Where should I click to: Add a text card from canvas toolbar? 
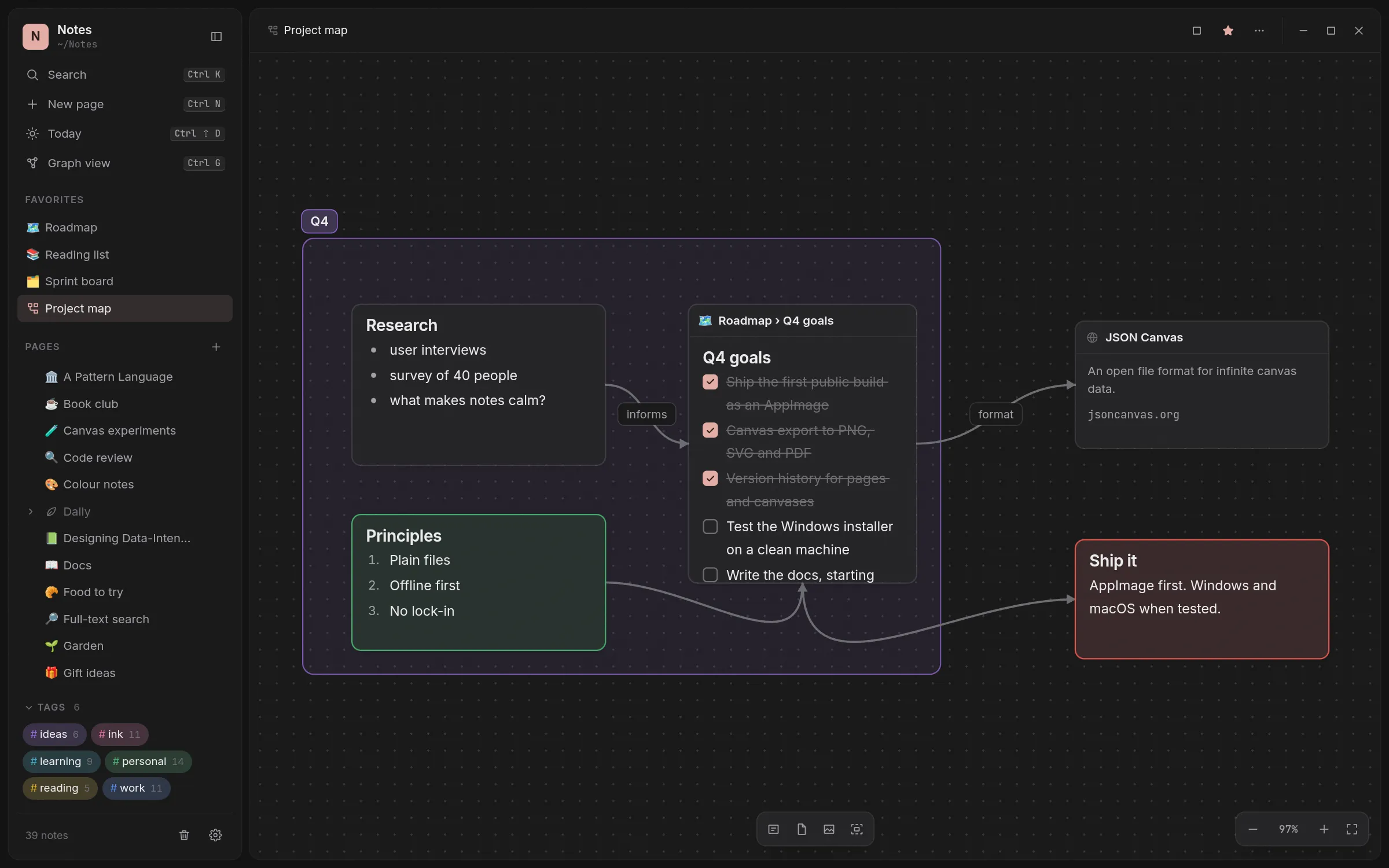(773, 829)
